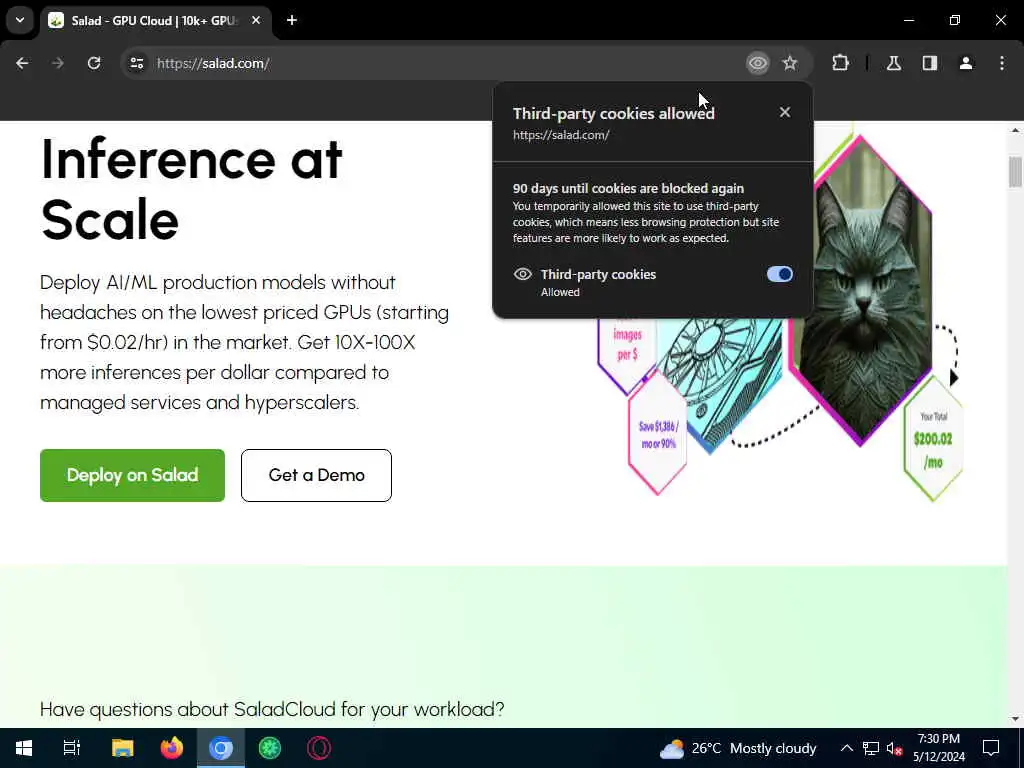Reload the salad.com page
The image size is (1024, 768).
(x=94, y=63)
